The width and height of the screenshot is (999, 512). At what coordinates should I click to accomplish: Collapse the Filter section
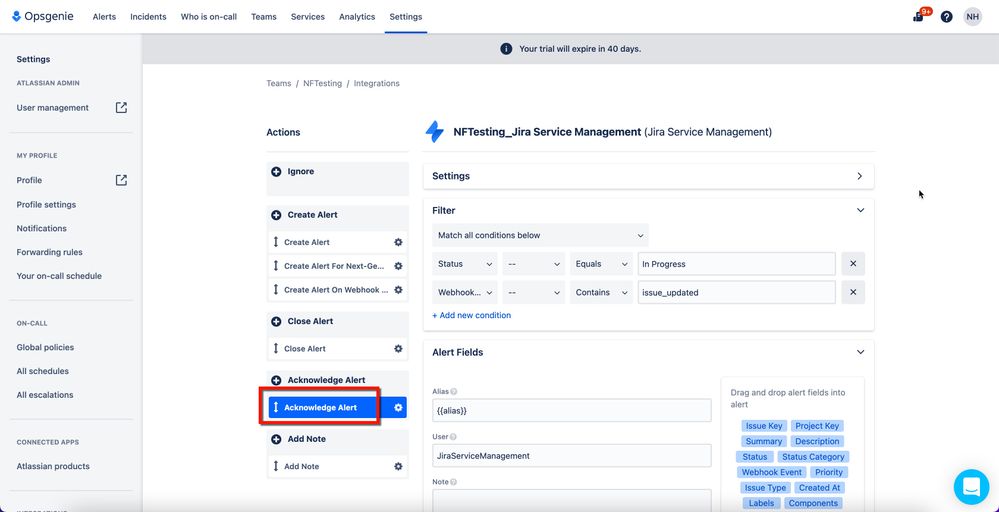[x=860, y=210]
